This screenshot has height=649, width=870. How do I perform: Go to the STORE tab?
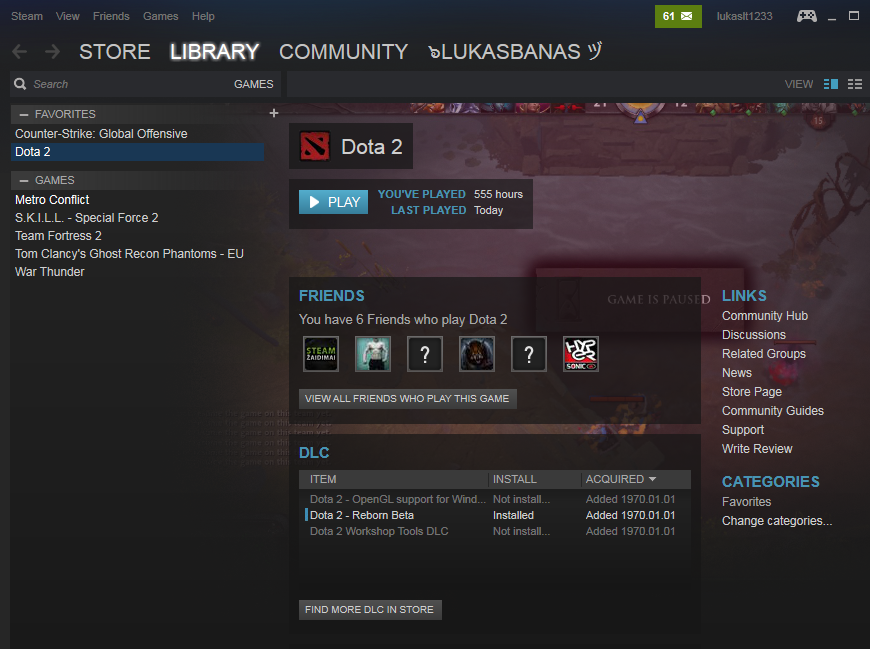(x=114, y=52)
